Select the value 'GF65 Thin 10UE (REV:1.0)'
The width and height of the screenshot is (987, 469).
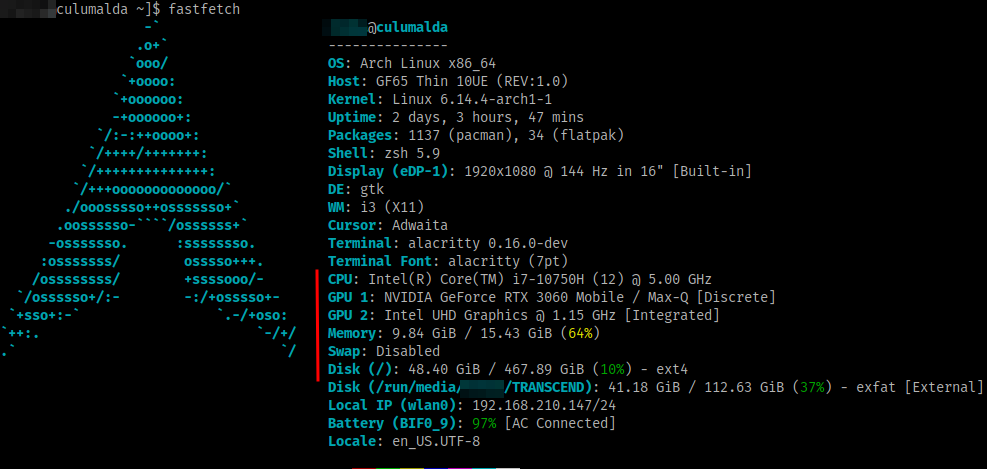click(x=472, y=82)
